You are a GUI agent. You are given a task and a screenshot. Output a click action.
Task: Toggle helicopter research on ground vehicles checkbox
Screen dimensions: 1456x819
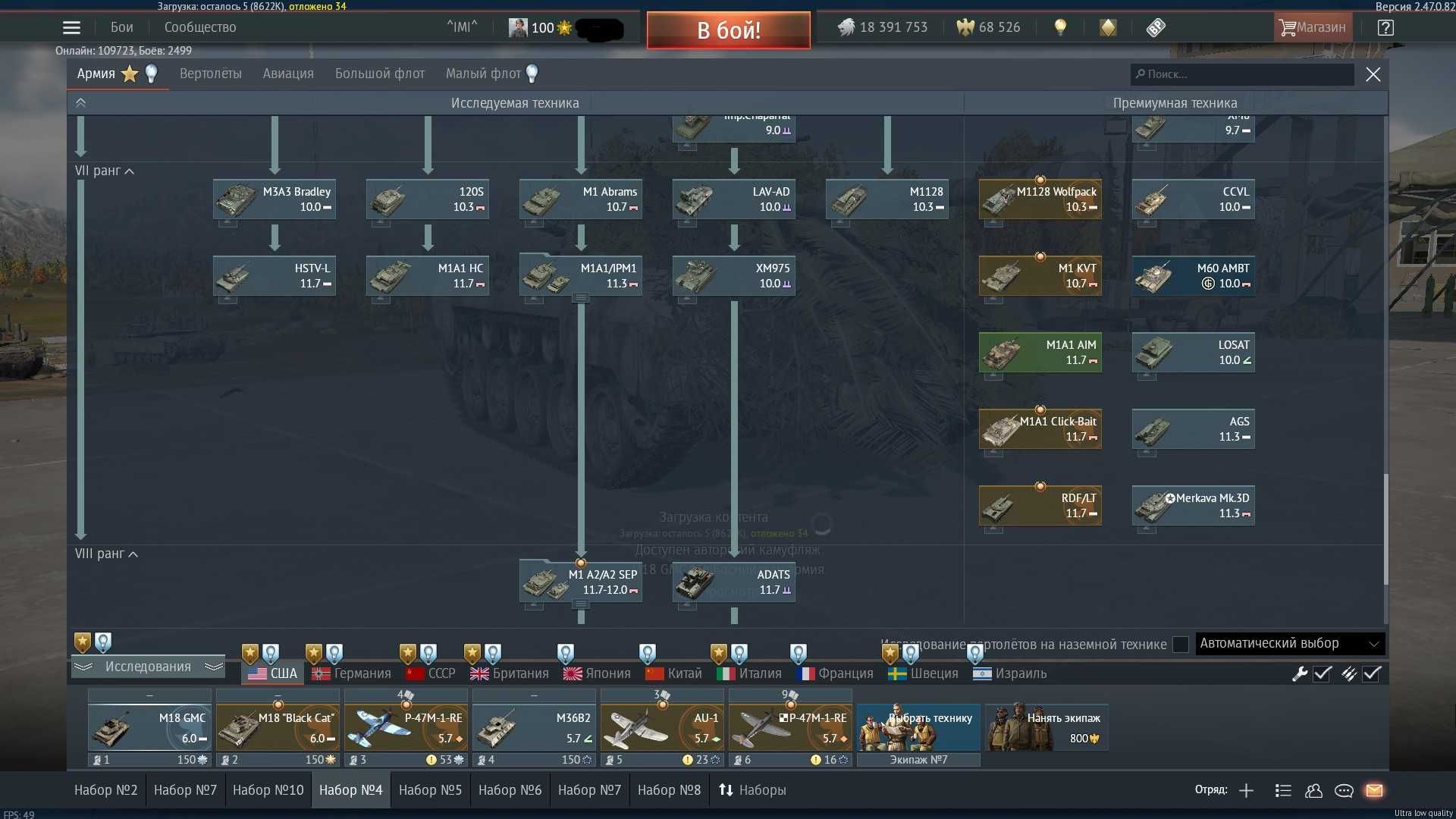pos(1181,645)
